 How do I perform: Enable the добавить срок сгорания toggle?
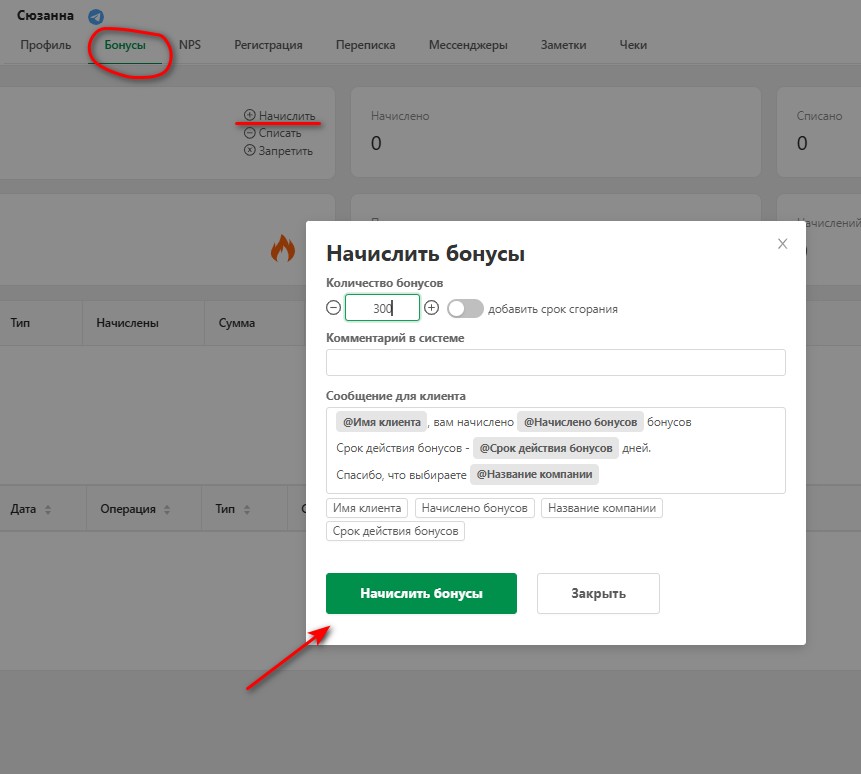(x=465, y=309)
